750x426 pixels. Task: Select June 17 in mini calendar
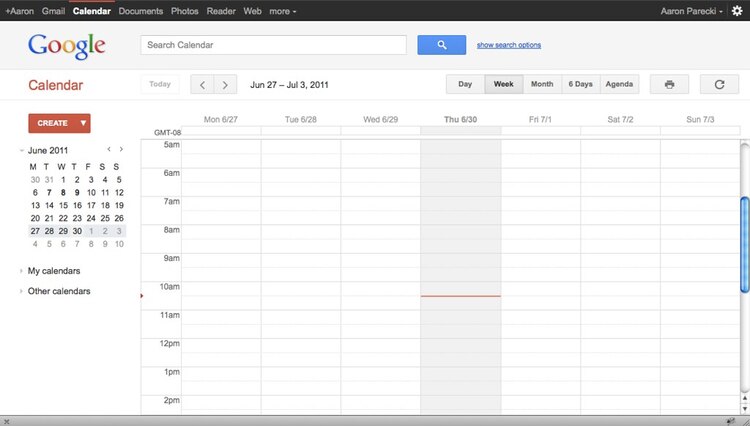91,205
